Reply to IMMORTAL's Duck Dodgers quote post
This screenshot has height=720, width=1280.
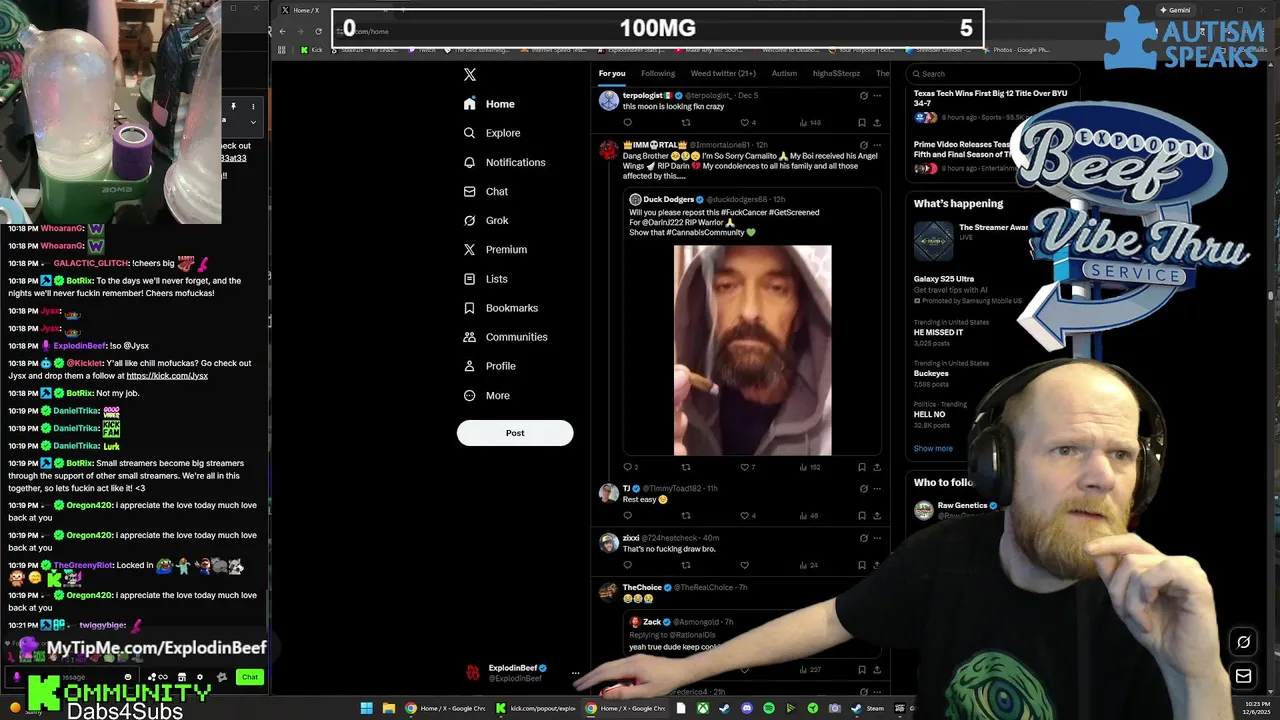[628, 467]
